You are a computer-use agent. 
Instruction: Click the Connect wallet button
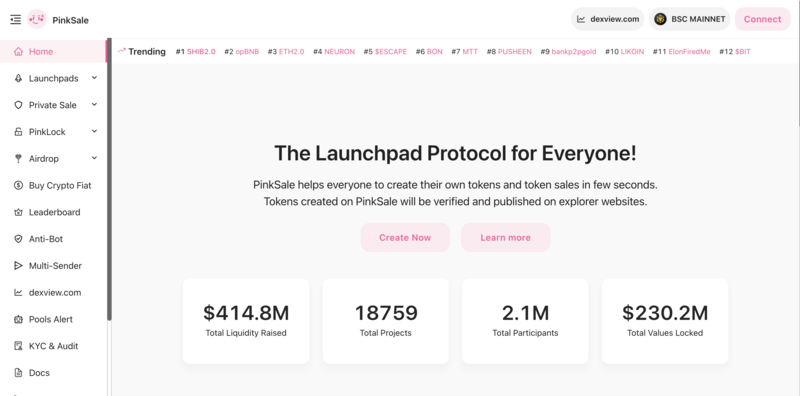tap(762, 19)
